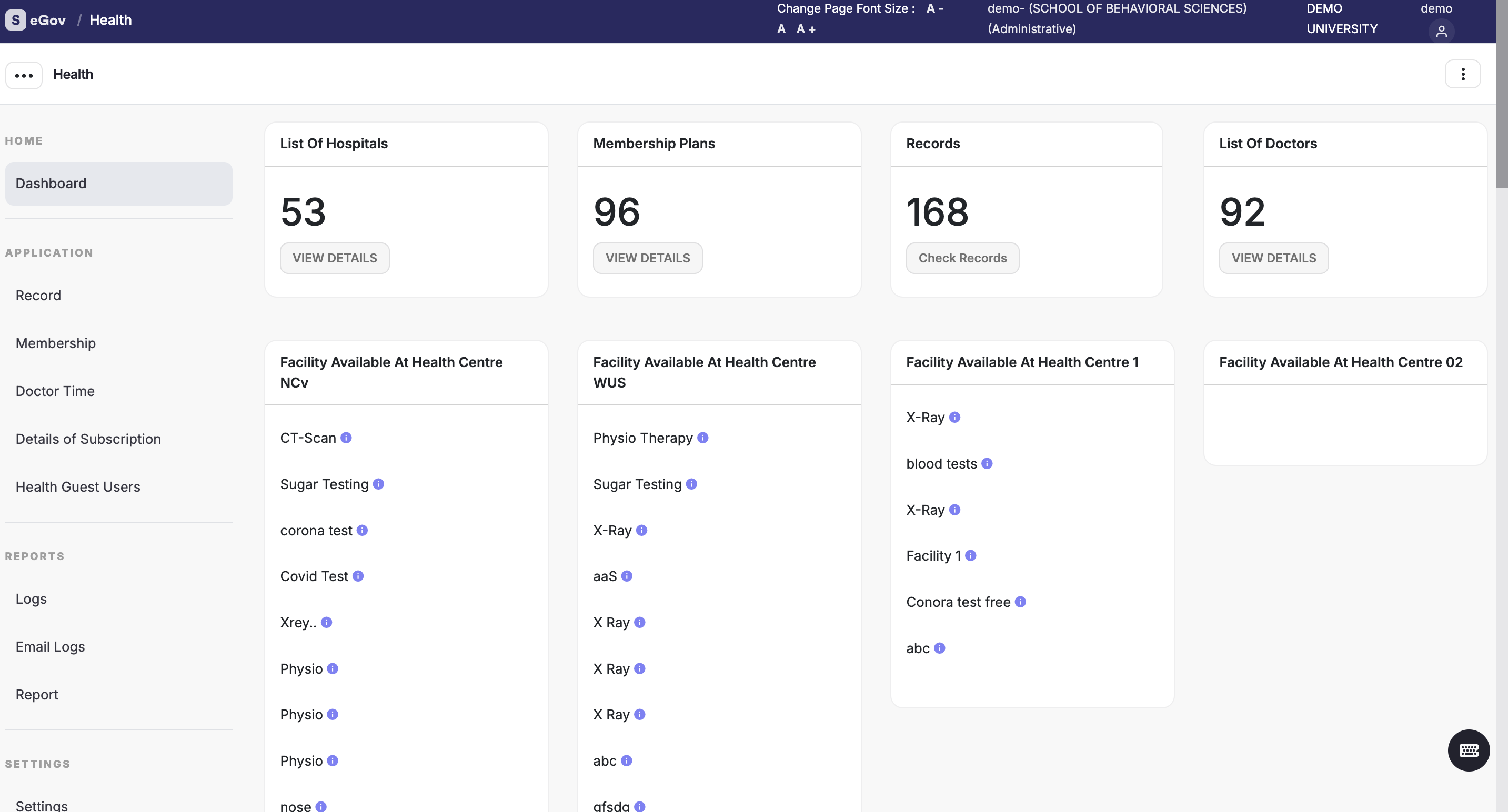Click the records count 168
This screenshot has height=812, width=1508.
point(937,212)
